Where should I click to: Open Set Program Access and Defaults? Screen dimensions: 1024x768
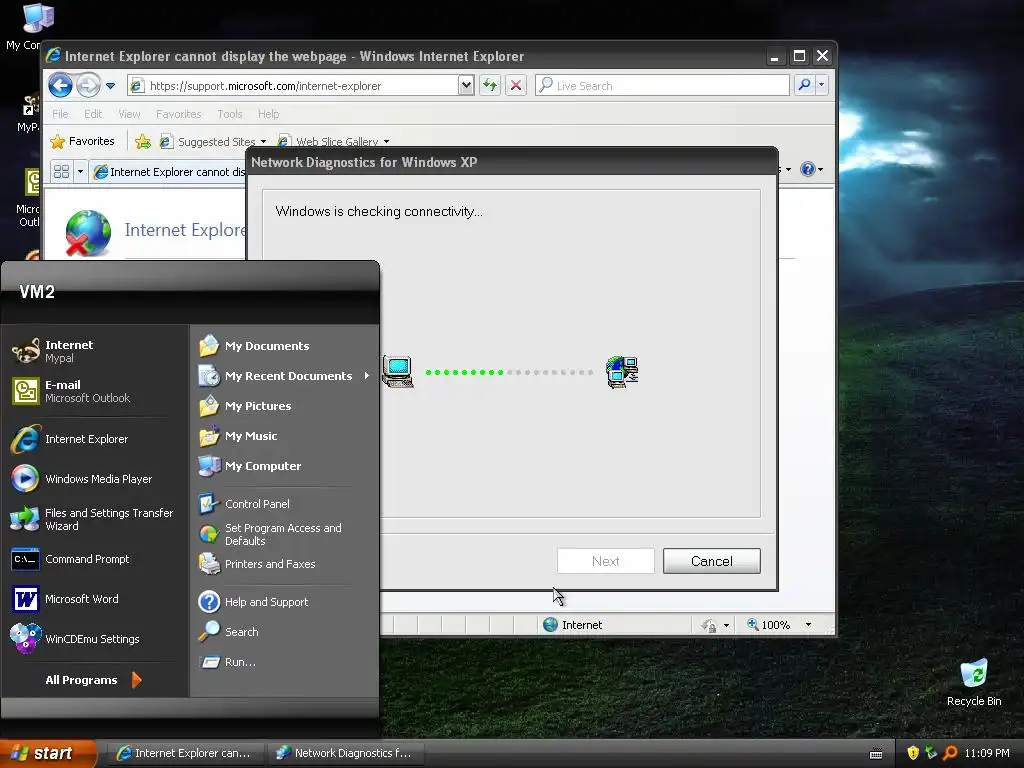[284, 534]
